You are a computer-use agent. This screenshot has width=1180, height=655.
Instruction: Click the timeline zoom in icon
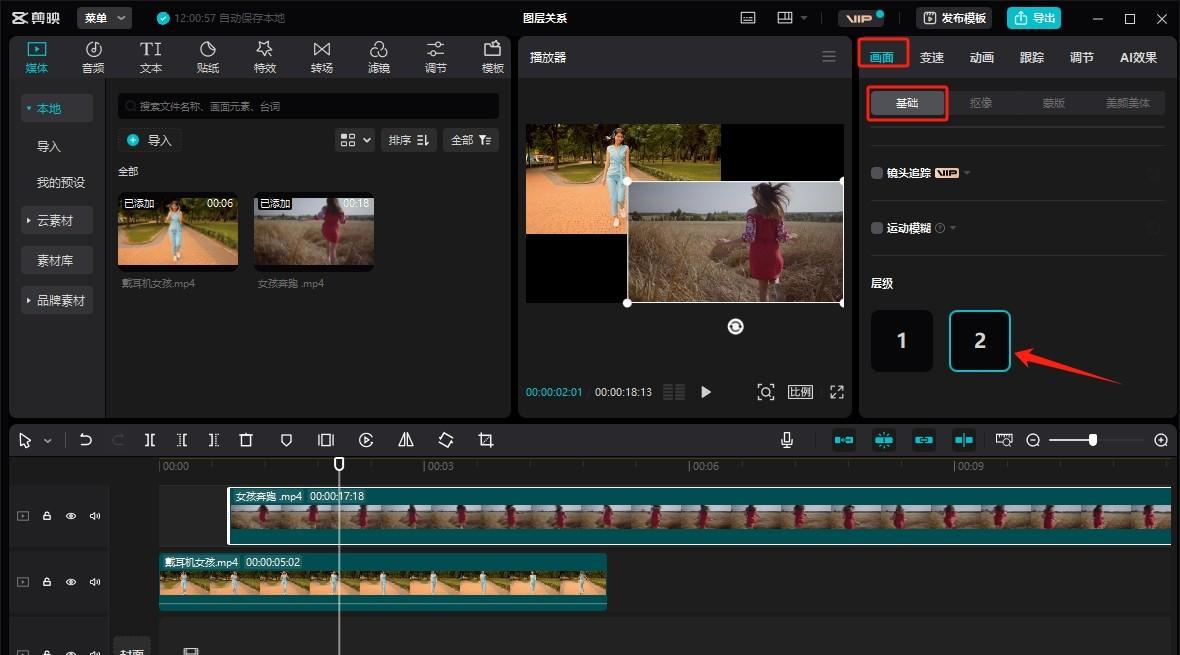[1161, 440]
